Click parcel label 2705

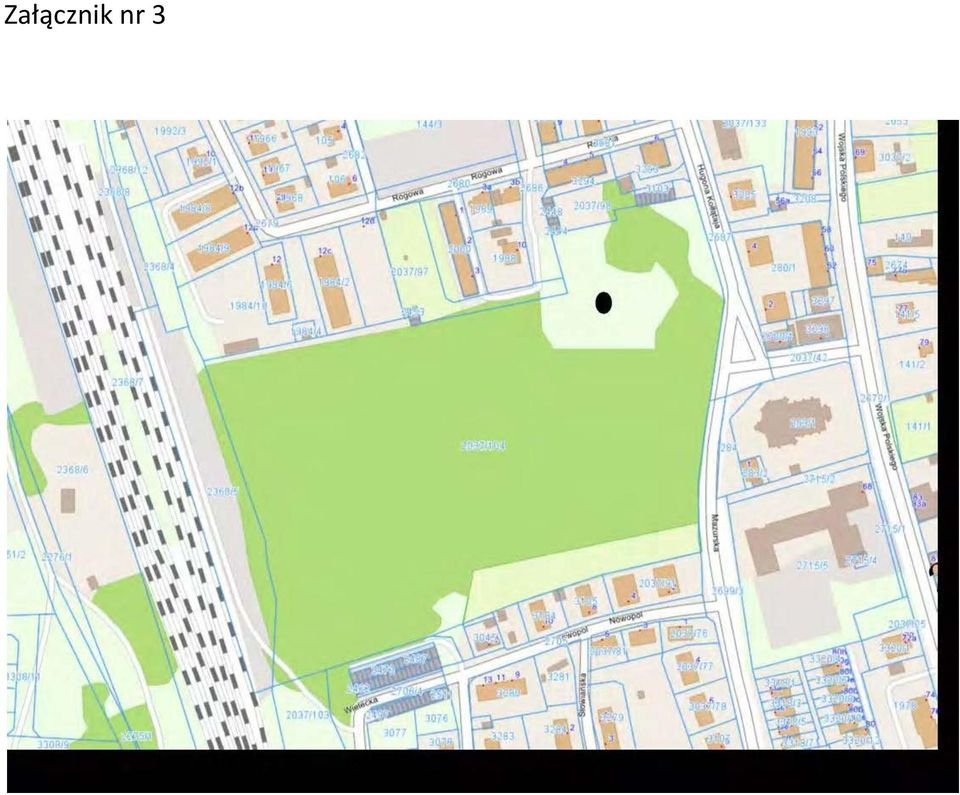tap(555, 641)
